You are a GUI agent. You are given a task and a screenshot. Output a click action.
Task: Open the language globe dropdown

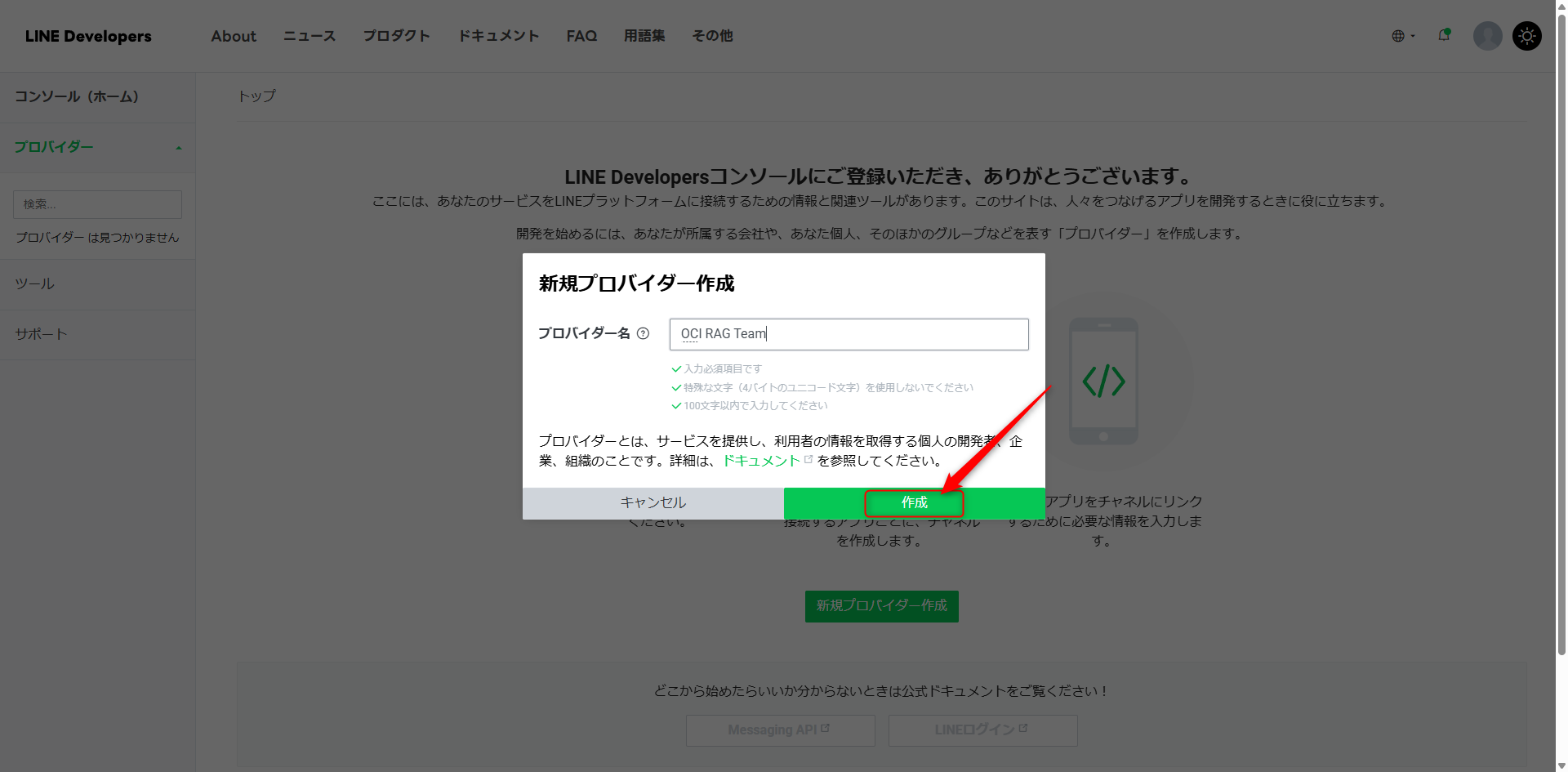(x=1403, y=36)
